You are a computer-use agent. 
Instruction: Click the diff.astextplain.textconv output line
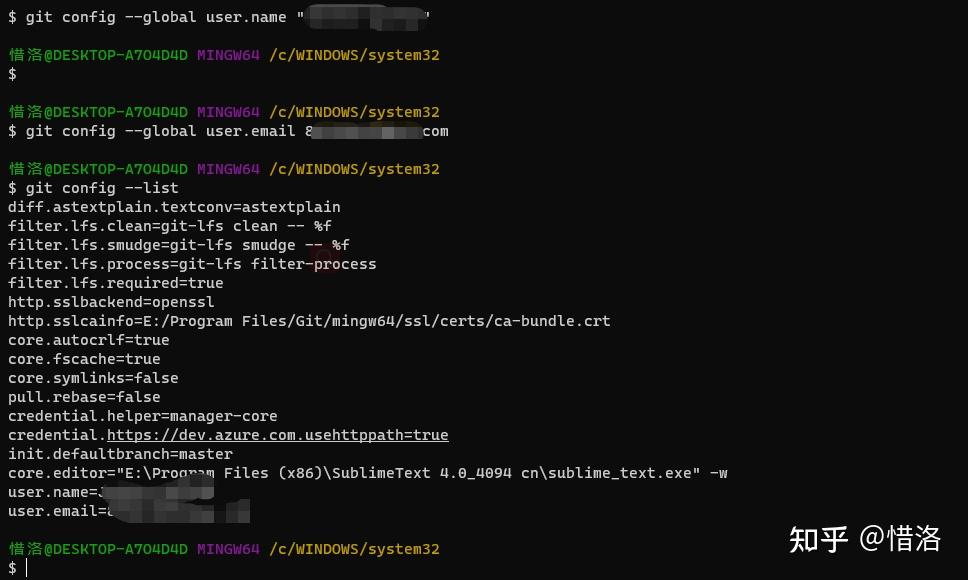pyautogui.click(x=174, y=207)
